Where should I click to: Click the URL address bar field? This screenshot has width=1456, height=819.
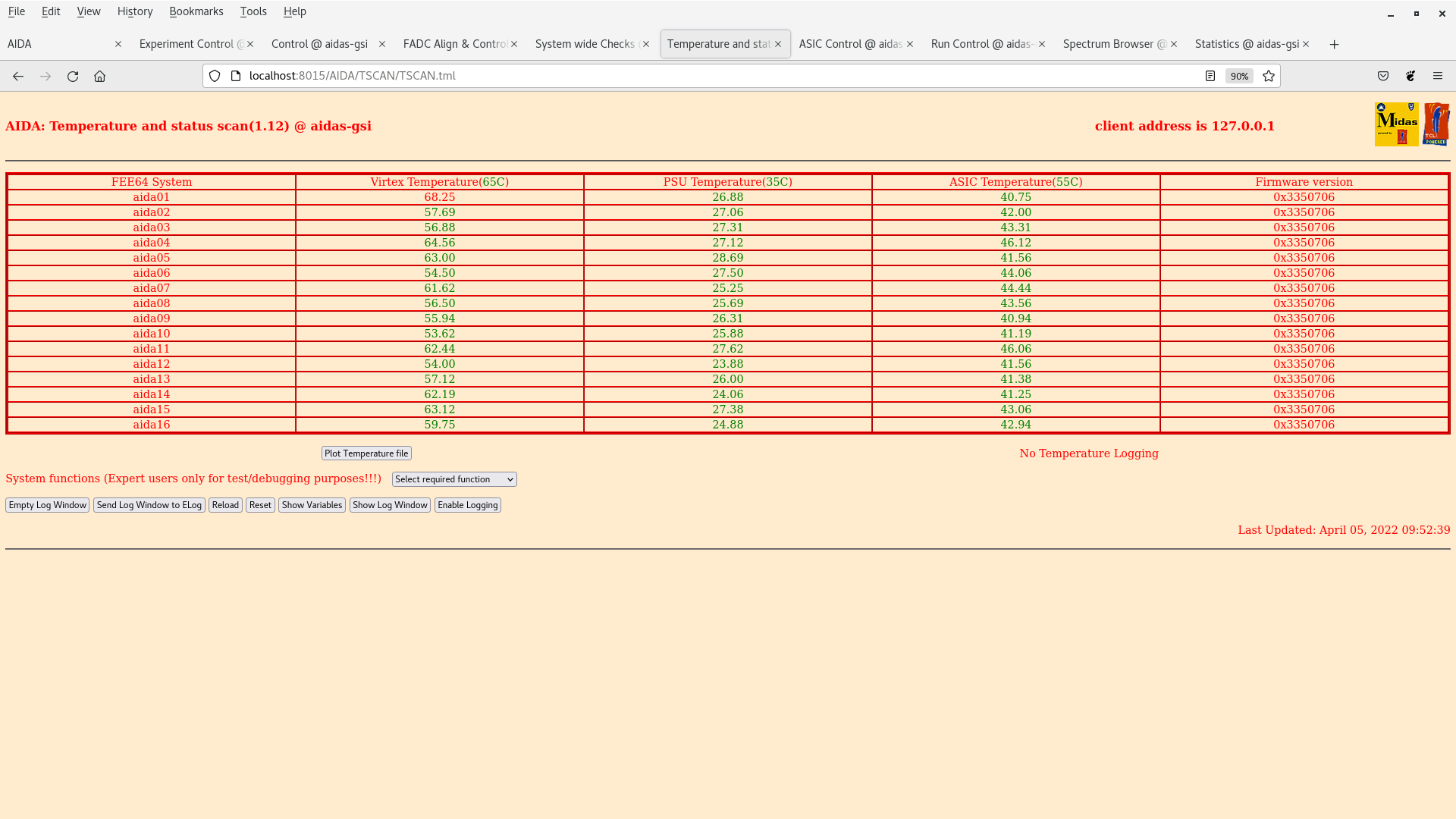click(682, 76)
